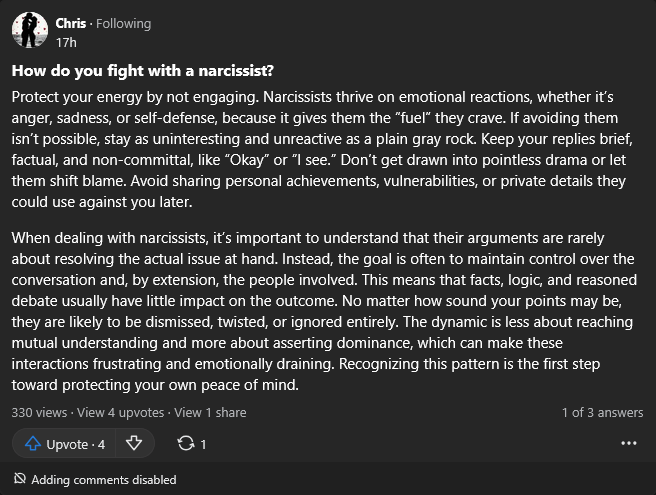
Task: Click the 'Adding comments disabled' text
Action: tap(104, 480)
